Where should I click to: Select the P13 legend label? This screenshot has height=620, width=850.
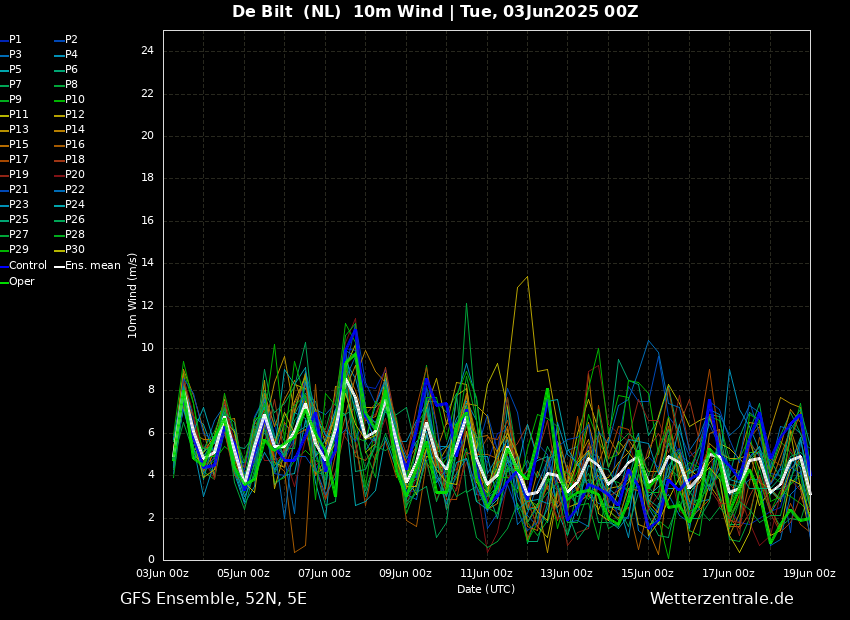[x=19, y=130]
